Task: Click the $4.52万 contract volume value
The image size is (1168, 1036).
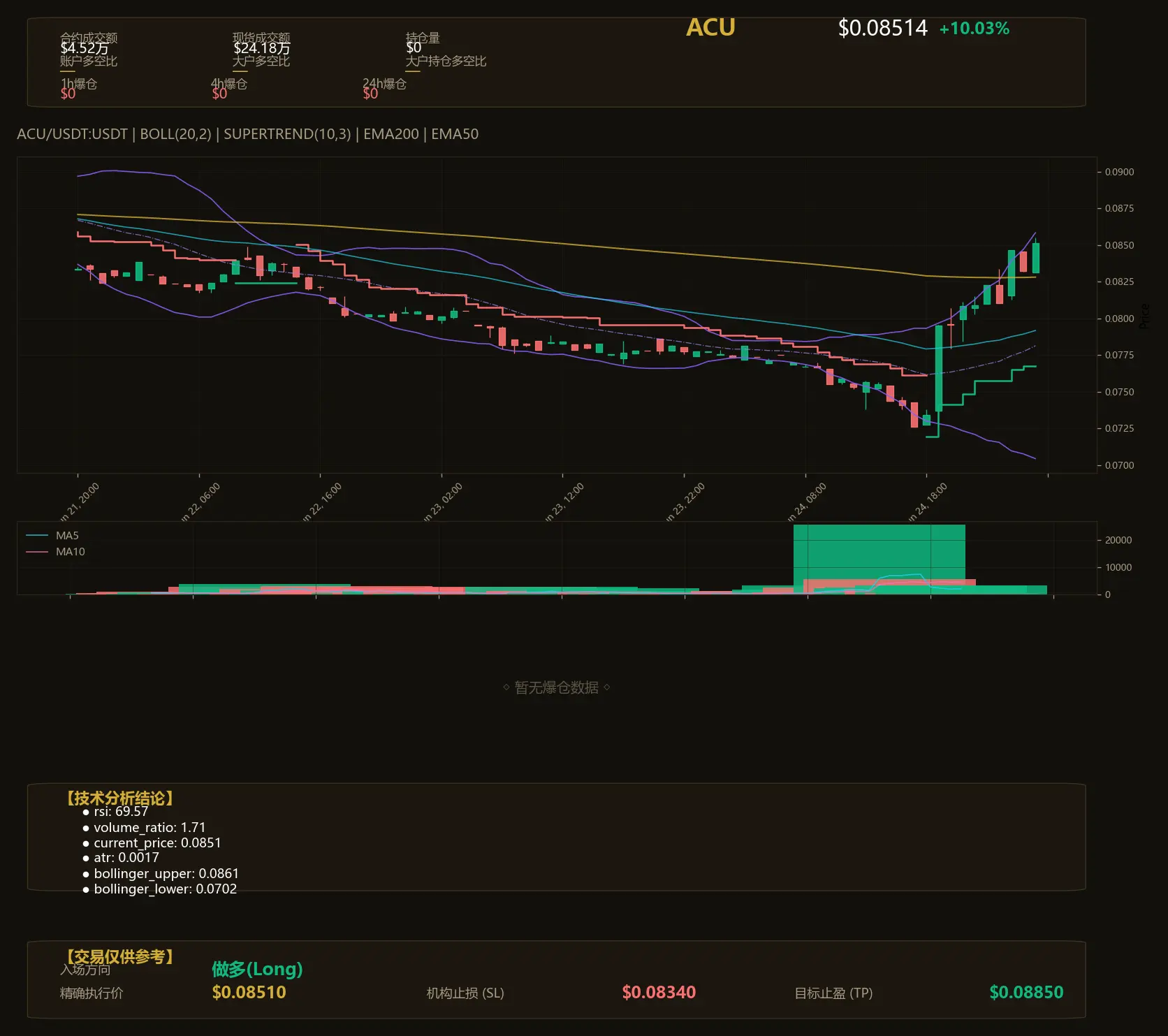Action: point(84,48)
